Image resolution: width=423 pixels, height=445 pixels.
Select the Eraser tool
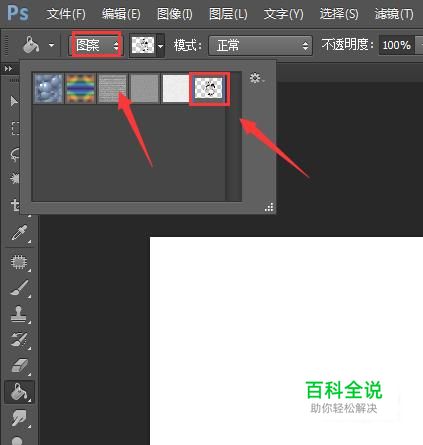19,366
